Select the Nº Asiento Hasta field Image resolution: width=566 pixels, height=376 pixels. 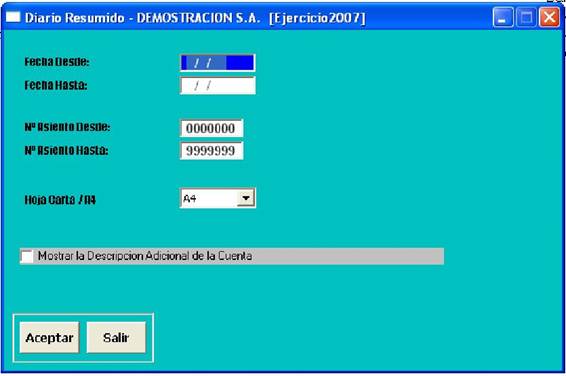tap(212, 150)
